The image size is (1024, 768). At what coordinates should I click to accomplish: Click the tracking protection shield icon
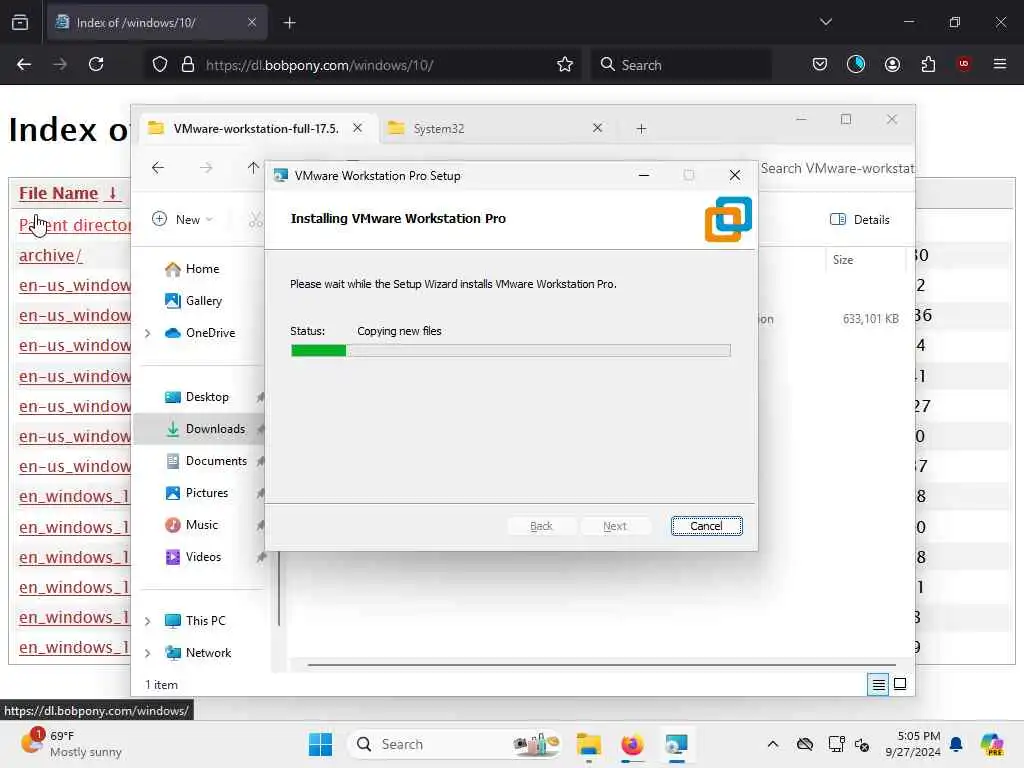[x=160, y=65]
